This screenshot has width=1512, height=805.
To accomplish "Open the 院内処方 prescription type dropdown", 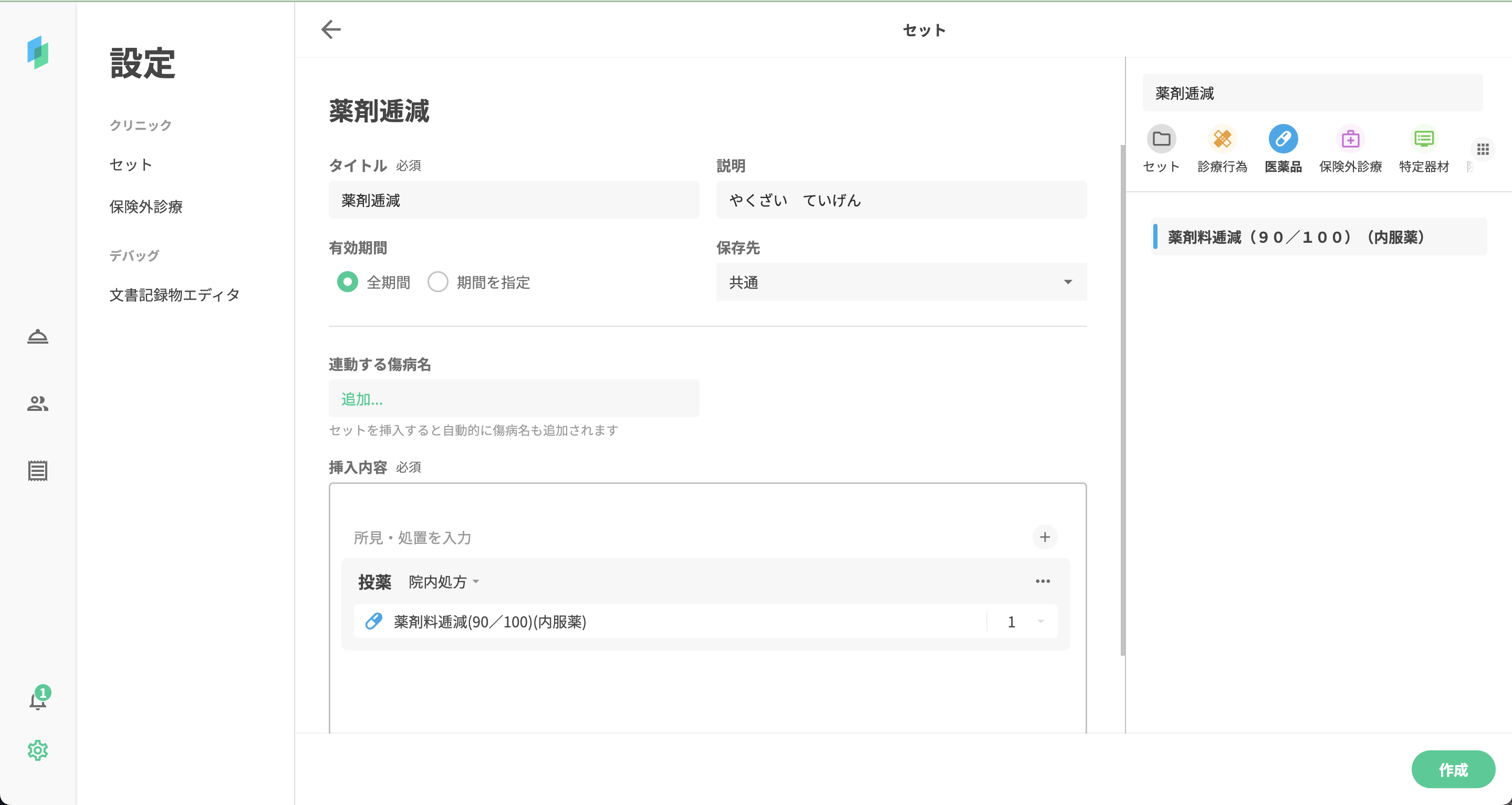I will point(444,581).
